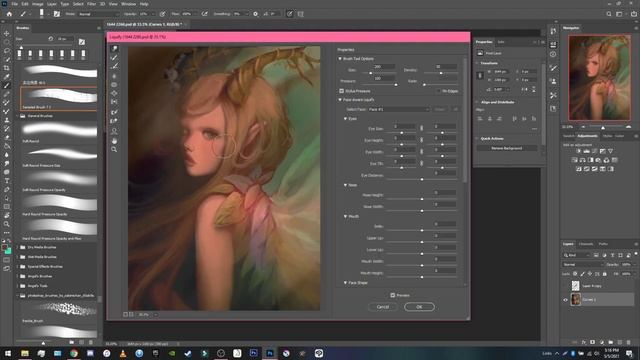Collapse the Face Shape section
This screenshot has height=360, width=640.
[x=345, y=282]
